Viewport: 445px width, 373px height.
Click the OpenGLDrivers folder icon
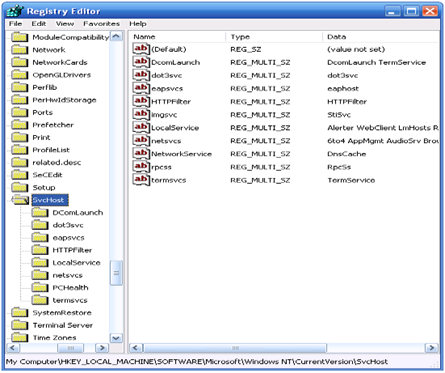[20, 75]
